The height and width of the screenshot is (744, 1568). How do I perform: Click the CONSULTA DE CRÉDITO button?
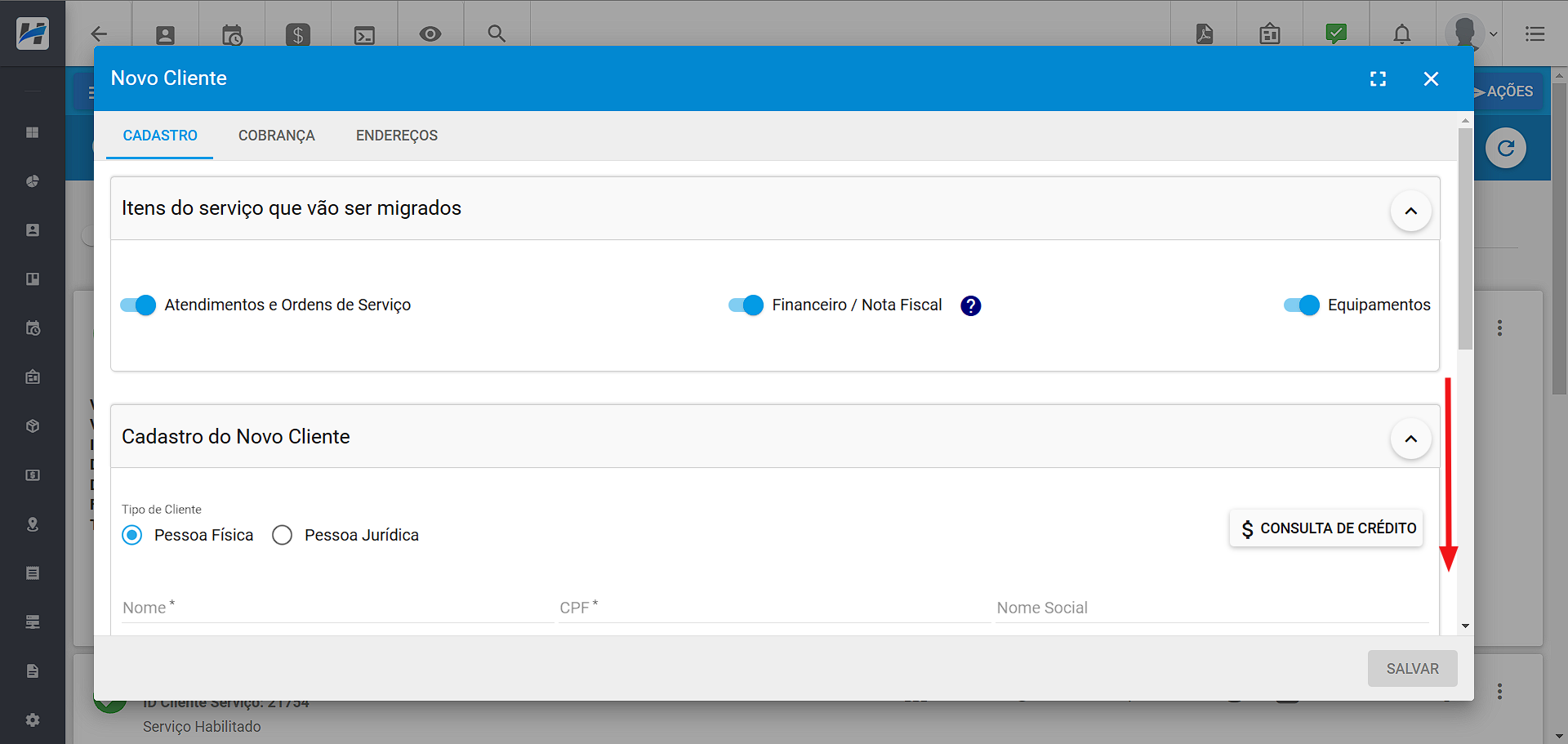click(x=1327, y=528)
